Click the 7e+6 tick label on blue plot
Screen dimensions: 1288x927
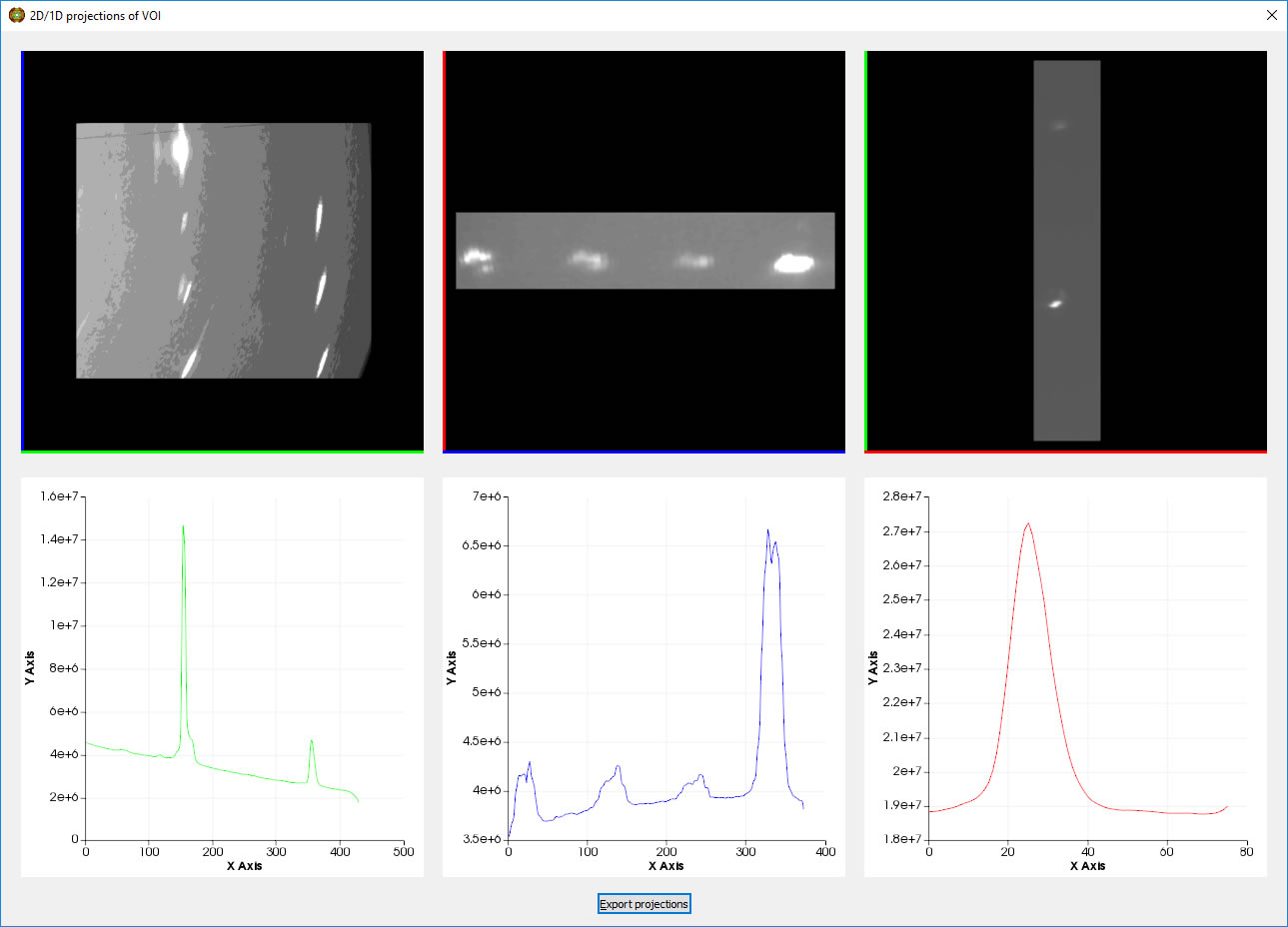pos(487,496)
